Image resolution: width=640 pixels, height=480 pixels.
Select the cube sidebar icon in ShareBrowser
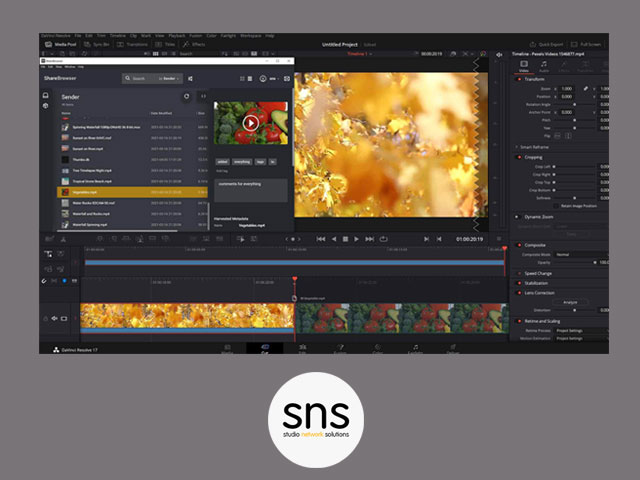[x=46, y=106]
